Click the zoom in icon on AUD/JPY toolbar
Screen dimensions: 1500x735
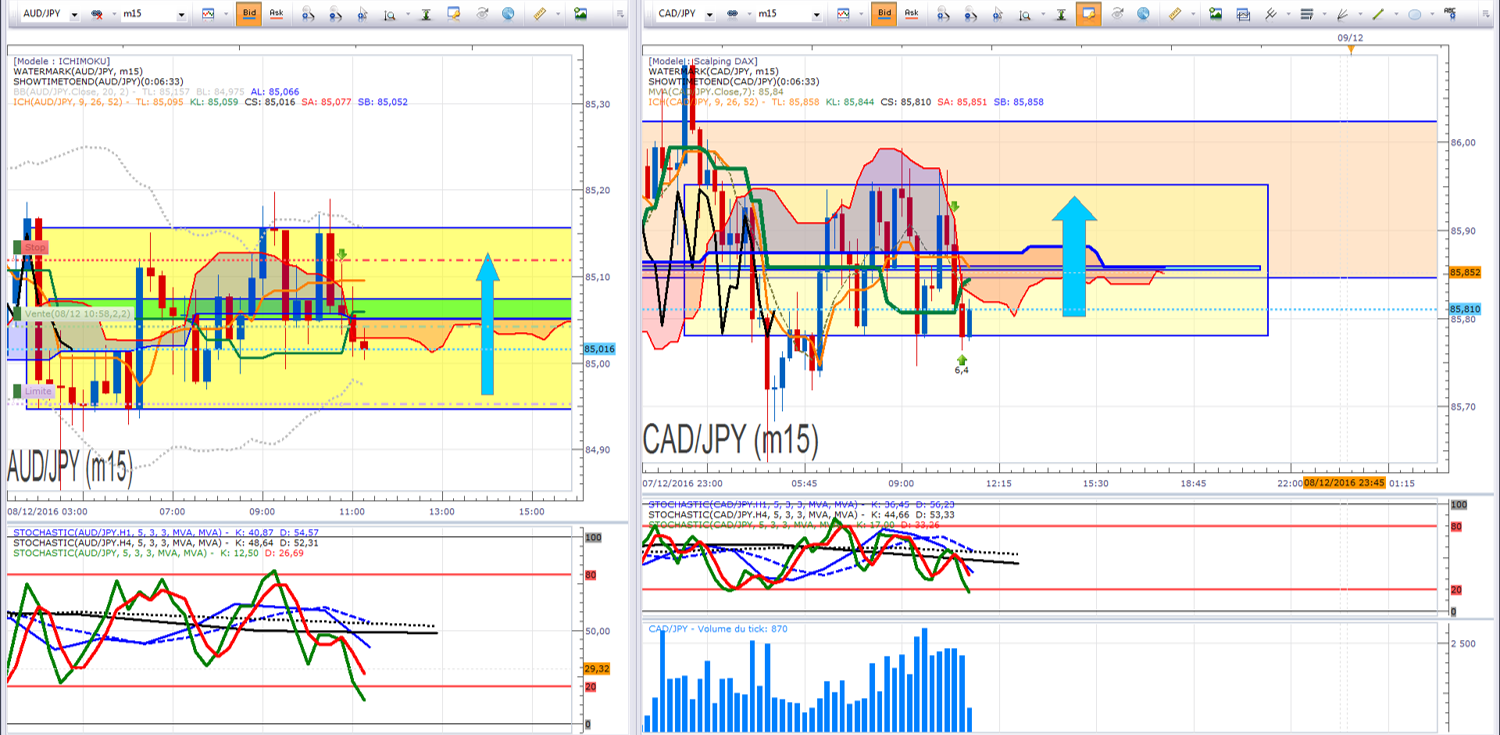307,15
